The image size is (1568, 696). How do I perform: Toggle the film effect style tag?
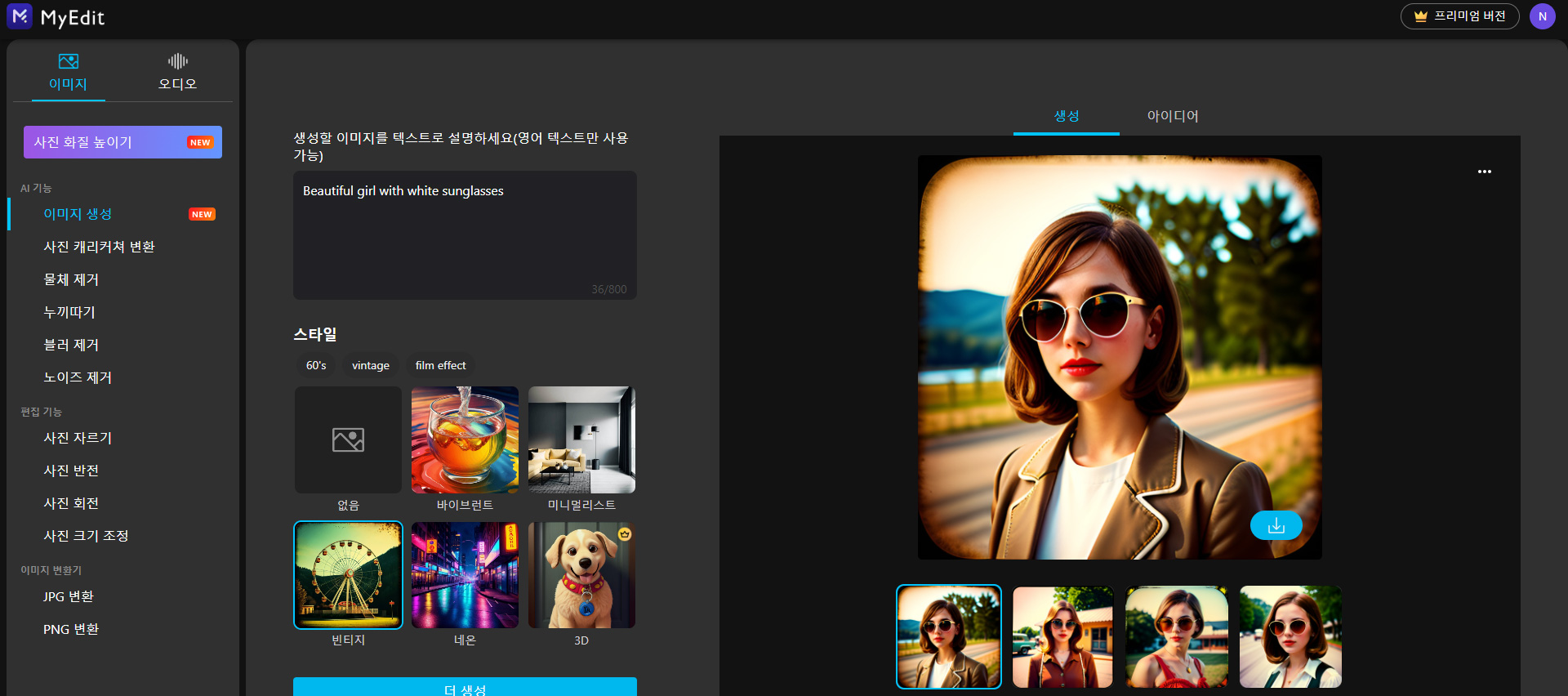tap(440, 365)
